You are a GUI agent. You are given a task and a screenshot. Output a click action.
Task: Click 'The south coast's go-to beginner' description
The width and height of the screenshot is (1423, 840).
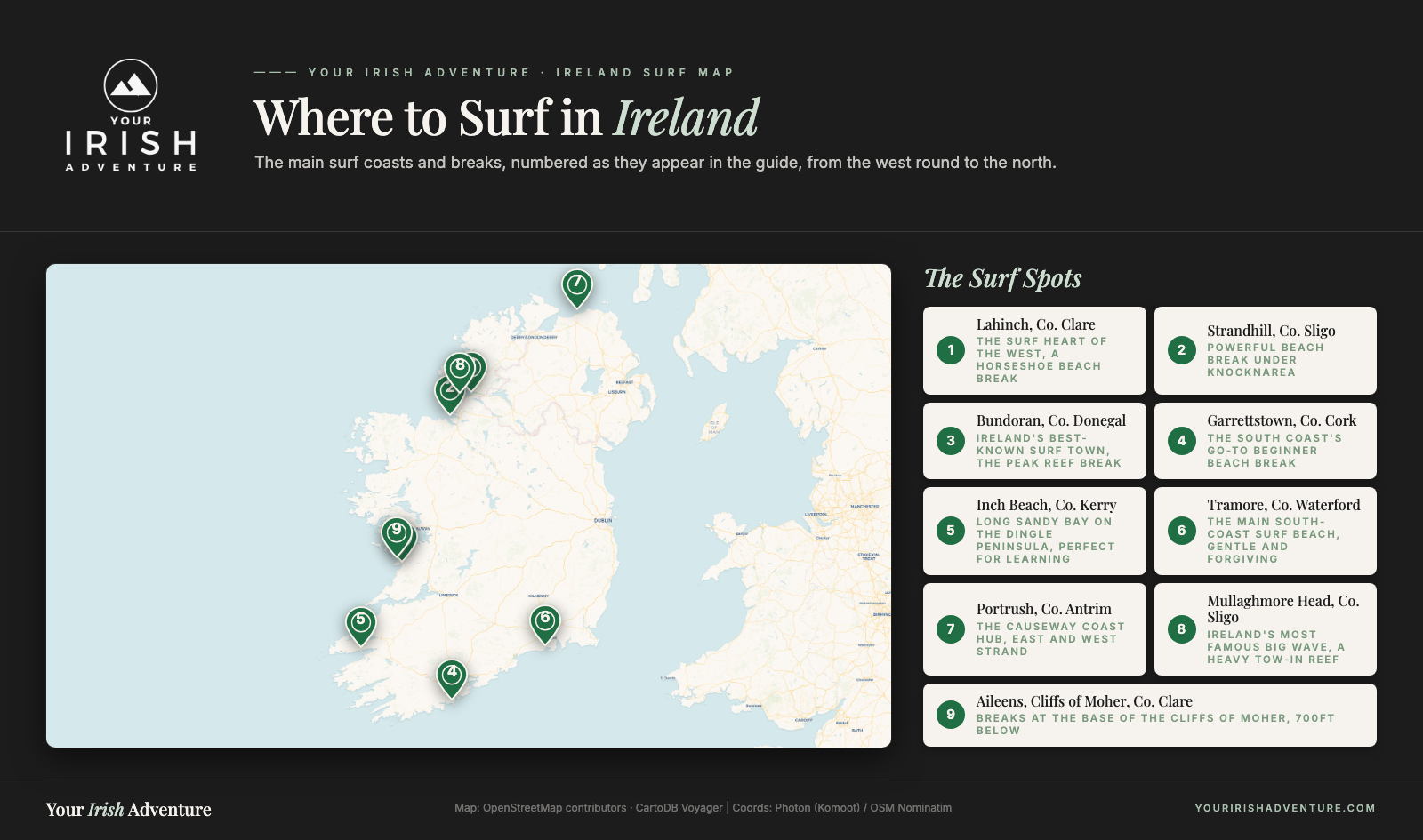(x=1274, y=451)
